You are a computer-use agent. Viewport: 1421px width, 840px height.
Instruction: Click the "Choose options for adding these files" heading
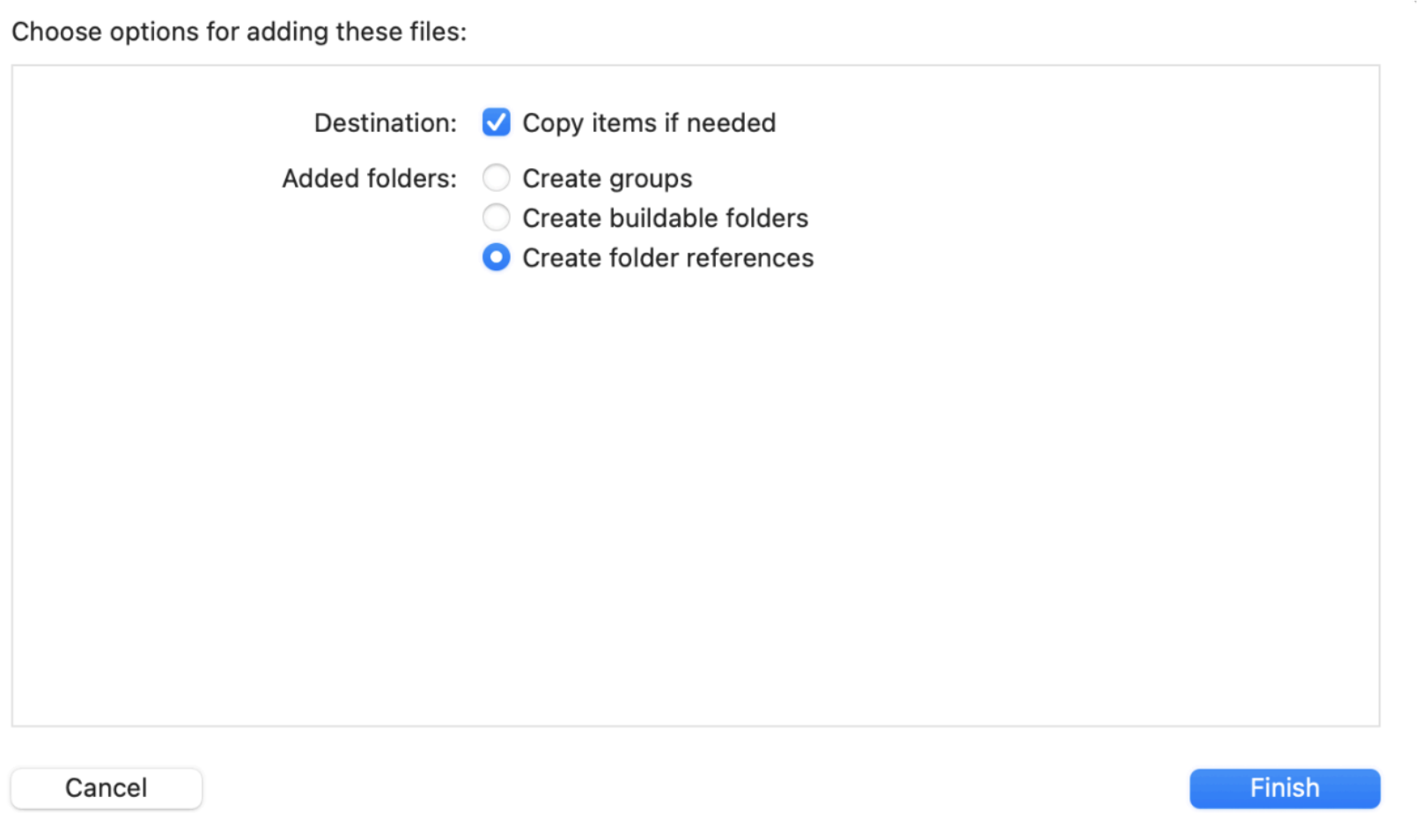click(239, 32)
